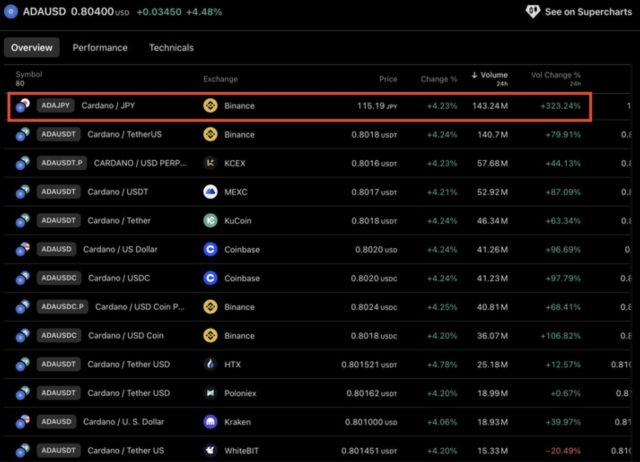Click the Poloniex exchange logo
This screenshot has width=640, height=462.
pyautogui.click(x=211, y=393)
